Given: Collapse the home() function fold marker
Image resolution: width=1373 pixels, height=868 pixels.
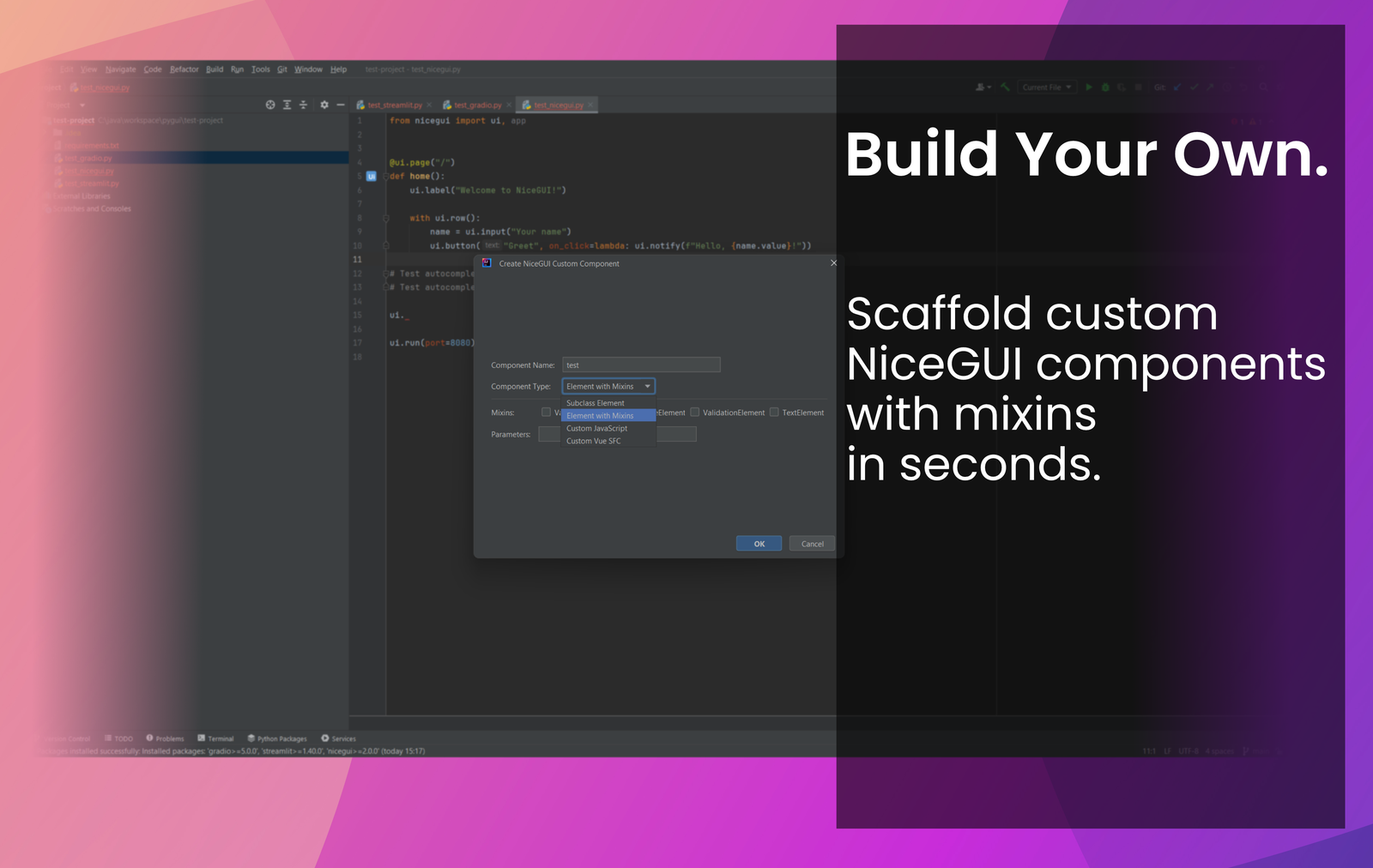Looking at the screenshot, I should 386,176.
